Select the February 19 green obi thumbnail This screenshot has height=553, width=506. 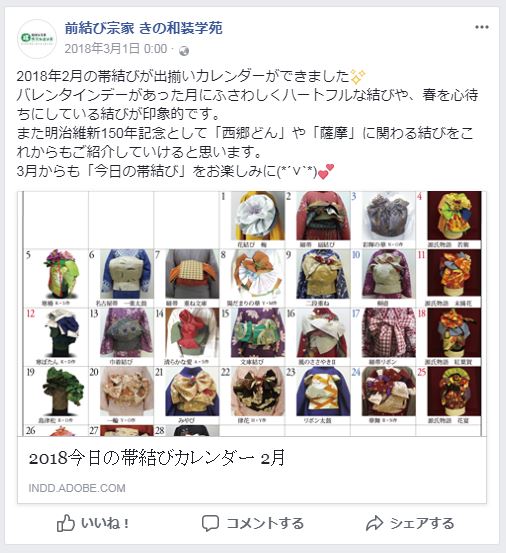pos(61,391)
